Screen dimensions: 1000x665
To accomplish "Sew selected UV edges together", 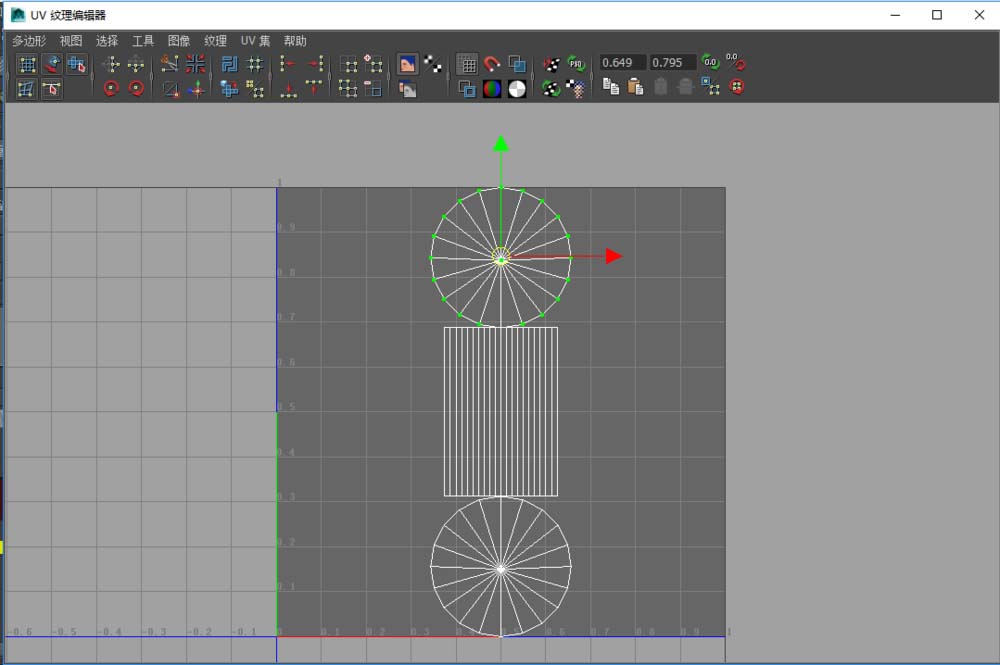I will coord(198,62).
